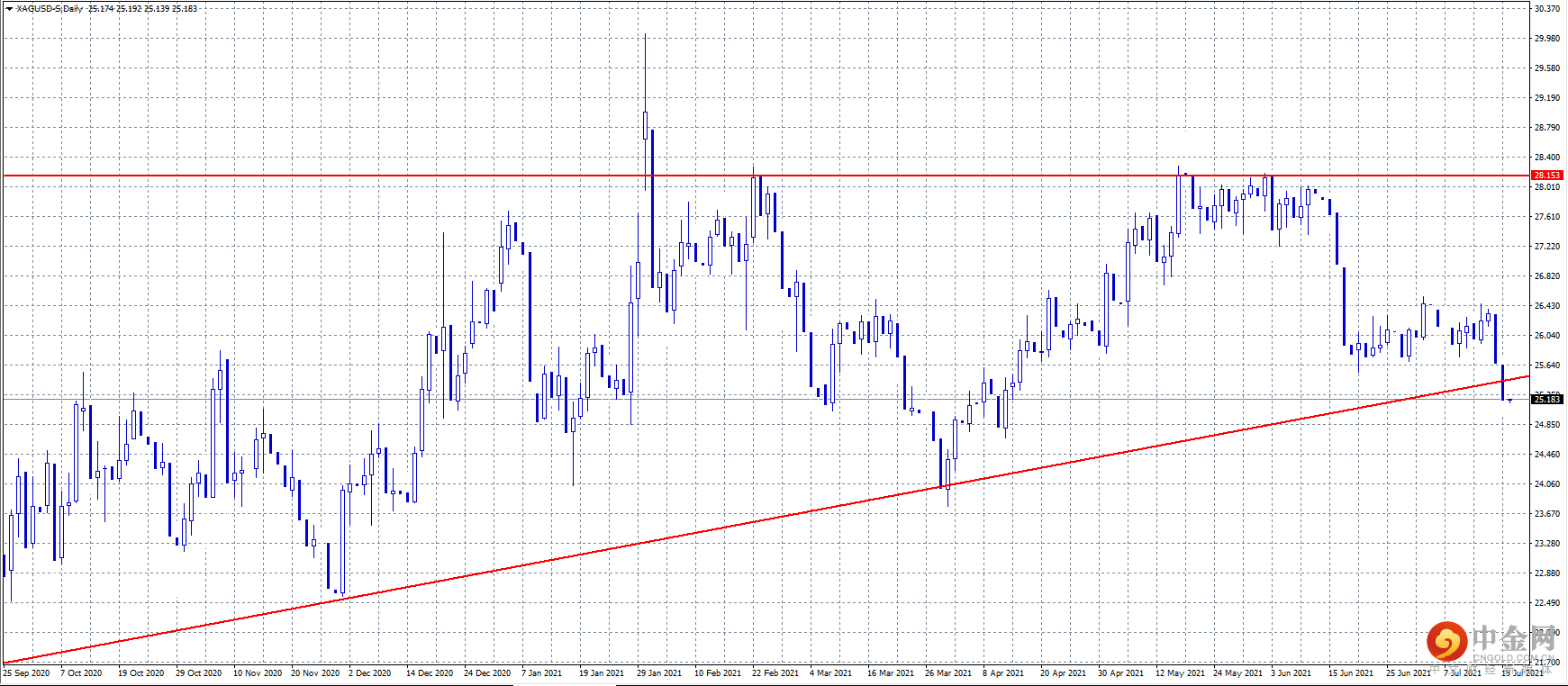This screenshot has height=686, width=1568.
Task: Click the 24.460 price axis label
Action: pos(1547,454)
